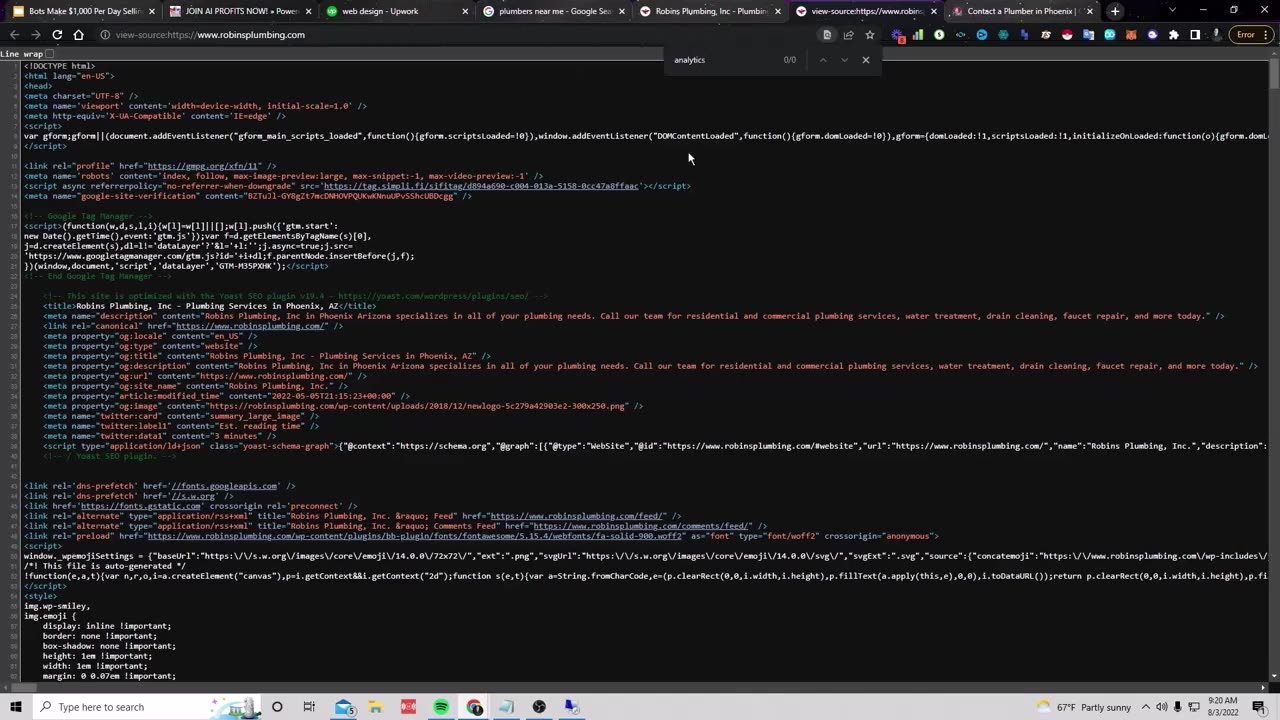Open the //s.w.org dns-prefetch link
This screenshot has width=1280, height=720.
[193, 496]
